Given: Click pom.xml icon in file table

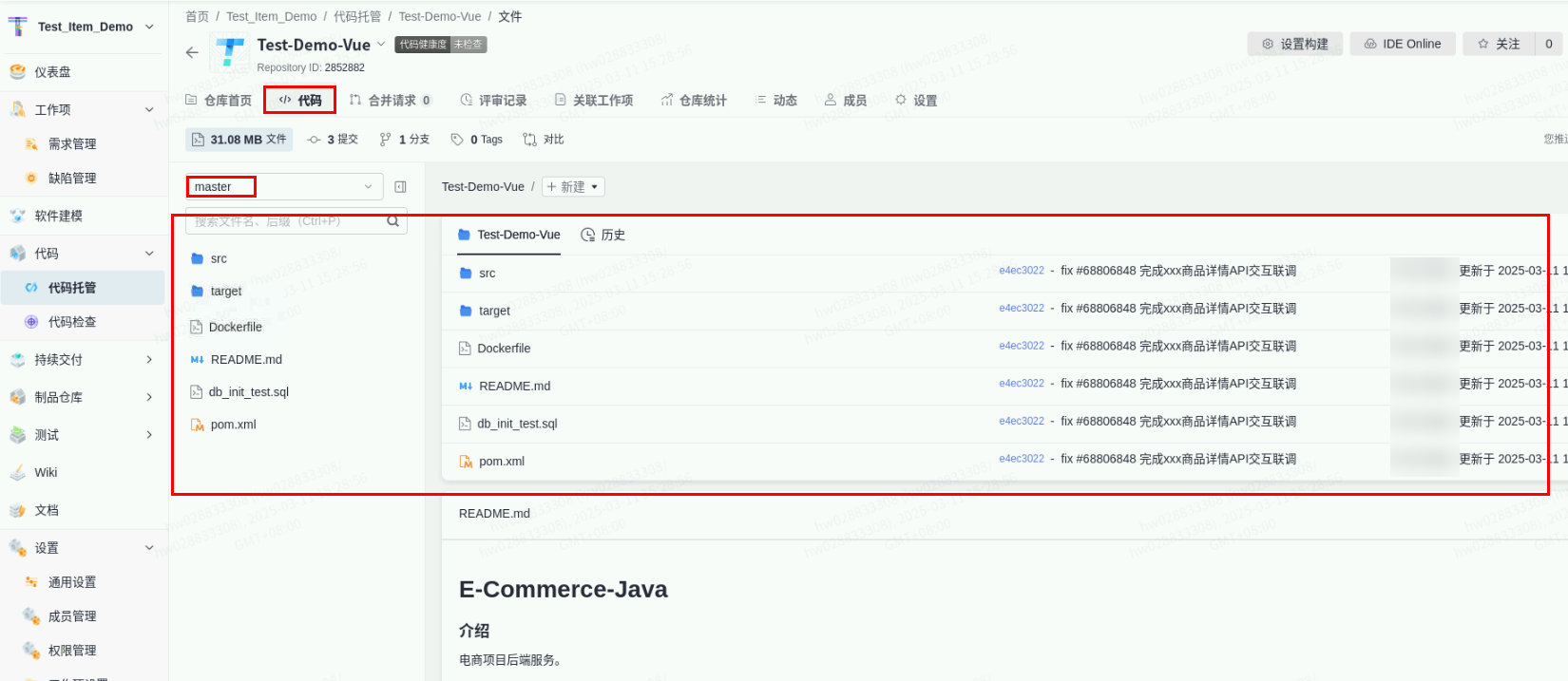Looking at the screenshot, I should pos(466,462).
